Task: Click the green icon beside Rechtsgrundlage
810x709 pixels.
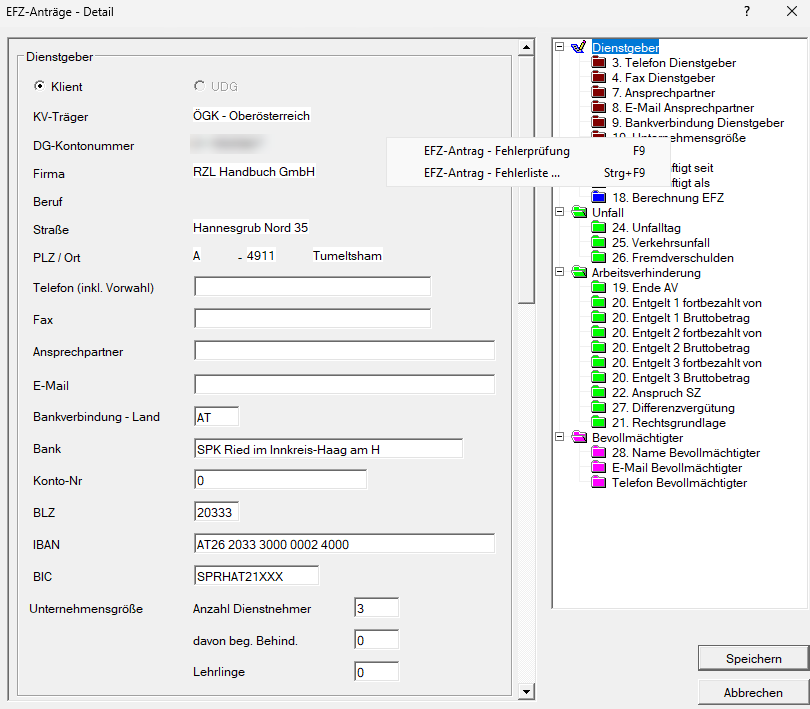Action: point(599,423)
